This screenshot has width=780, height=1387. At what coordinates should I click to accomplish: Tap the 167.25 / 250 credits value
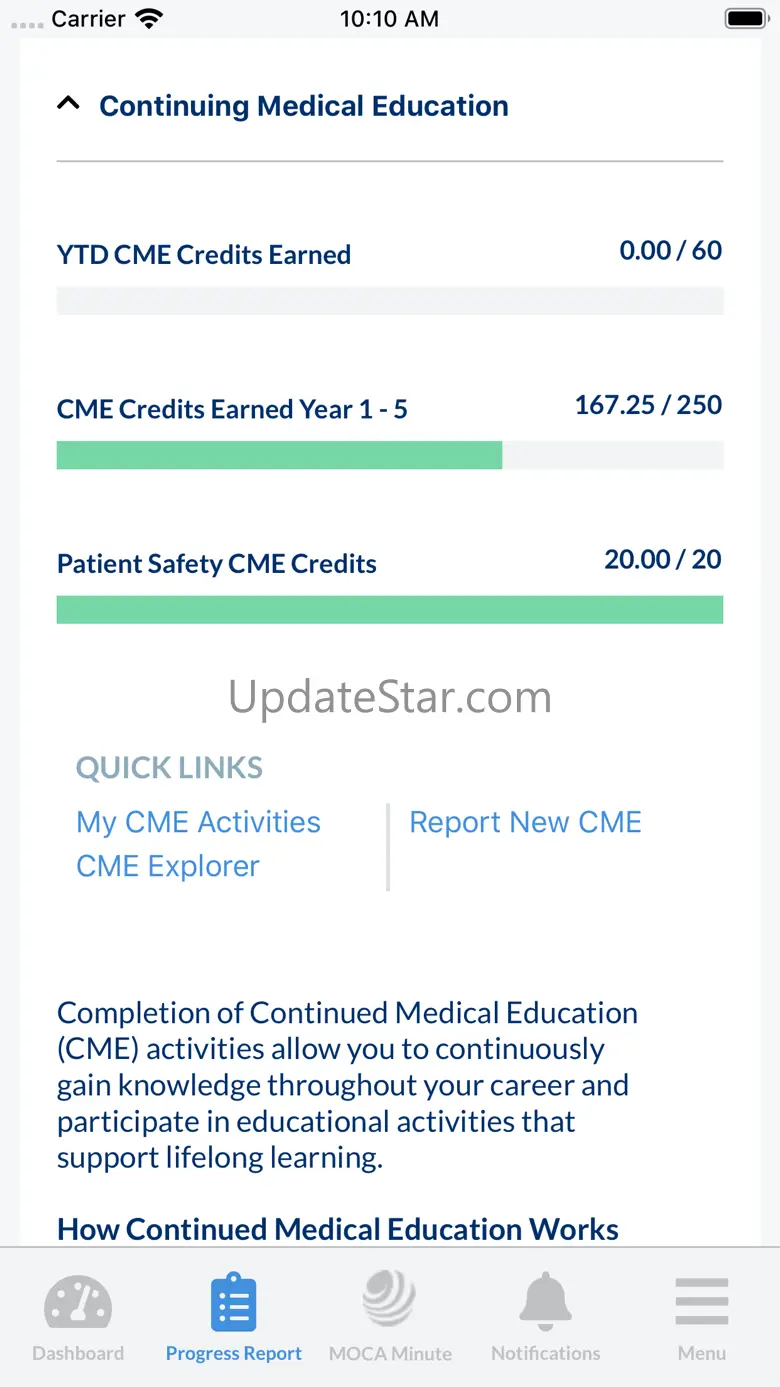coord(648,405)
